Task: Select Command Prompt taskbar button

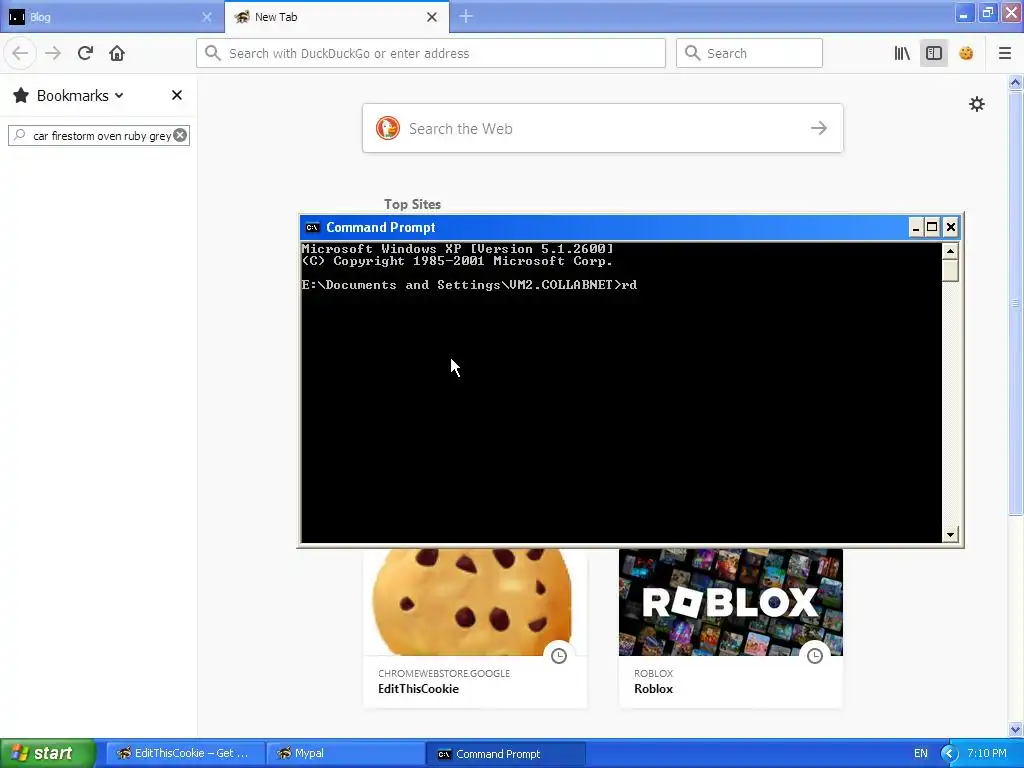Action: (x=506, y=753)
